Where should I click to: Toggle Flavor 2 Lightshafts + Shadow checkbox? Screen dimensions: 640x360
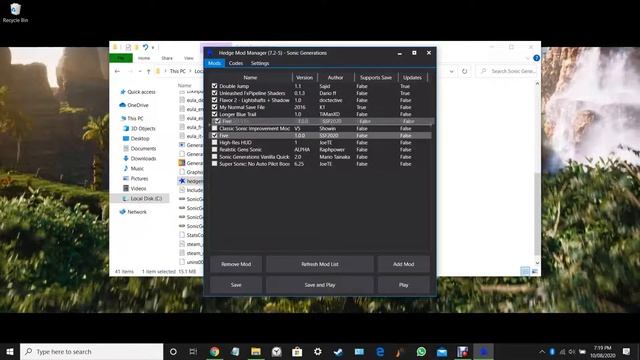click(215, 100)
